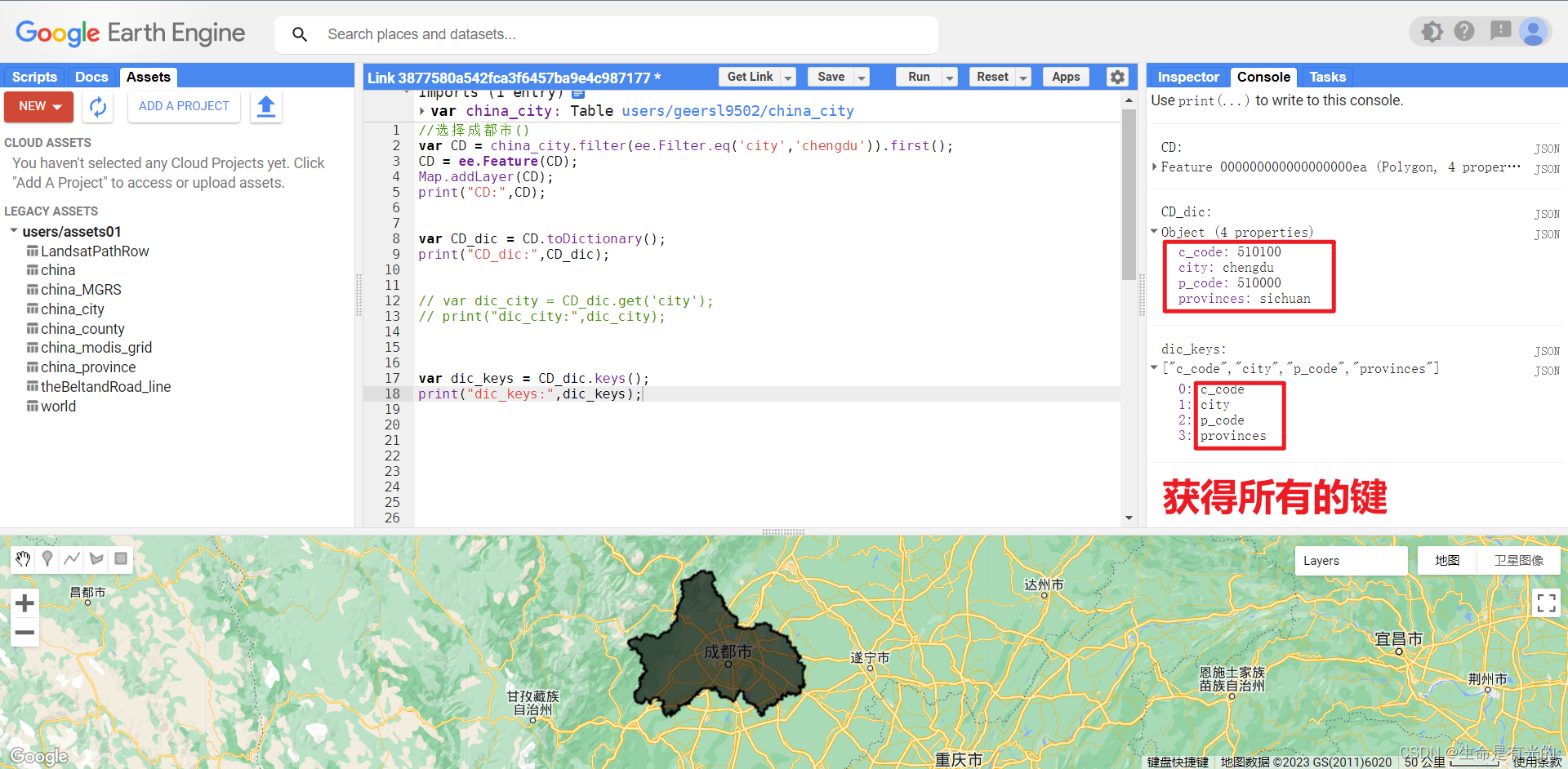Screen dimensions: 1568x769
Task: Open 键盘快捷键 keyboard shortcuts link
Action: (x=1178, y=762)
